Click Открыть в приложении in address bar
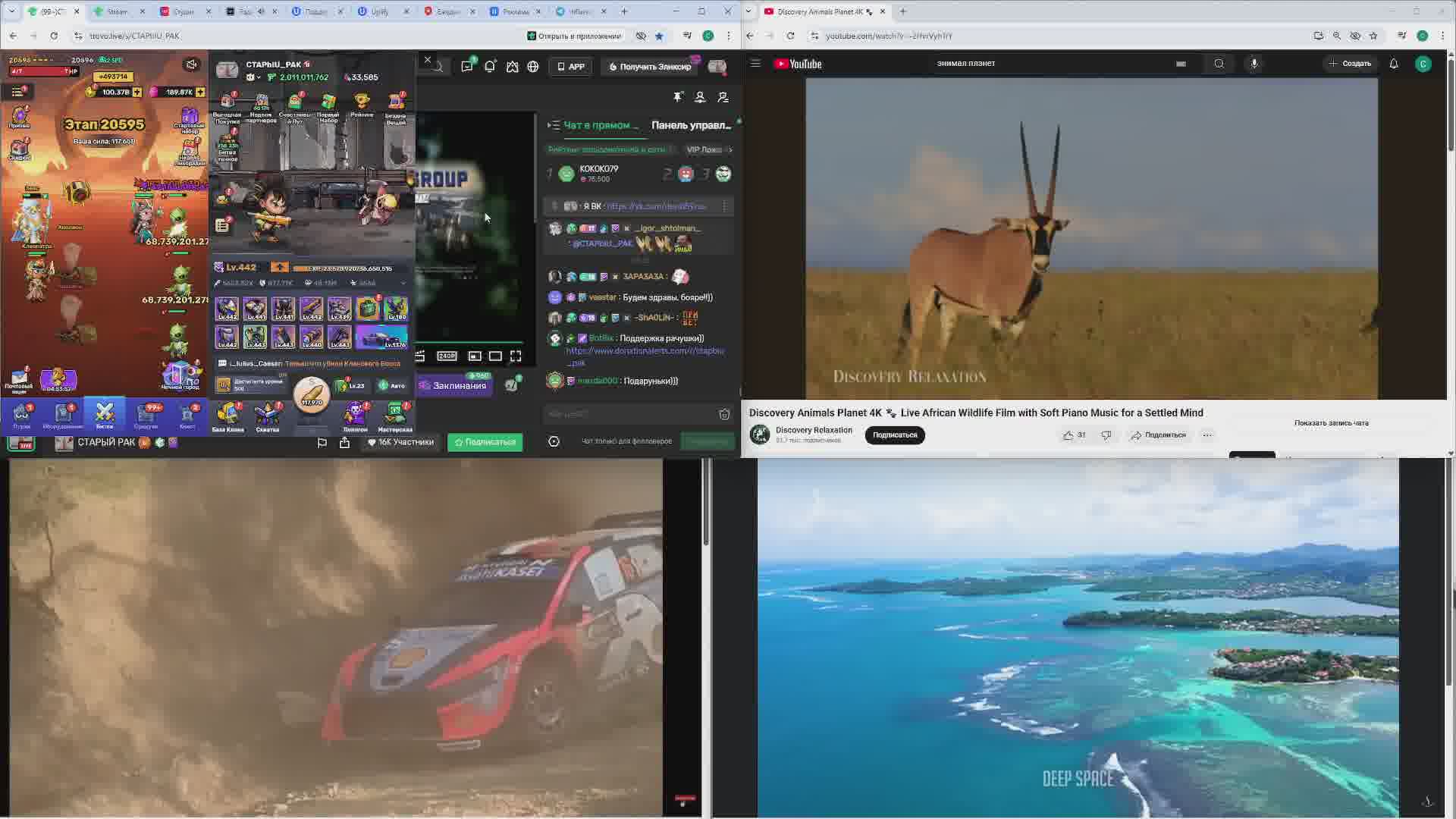Viewport: 1456px width, 819px height. pyautogui.click(x=574, y=36)
